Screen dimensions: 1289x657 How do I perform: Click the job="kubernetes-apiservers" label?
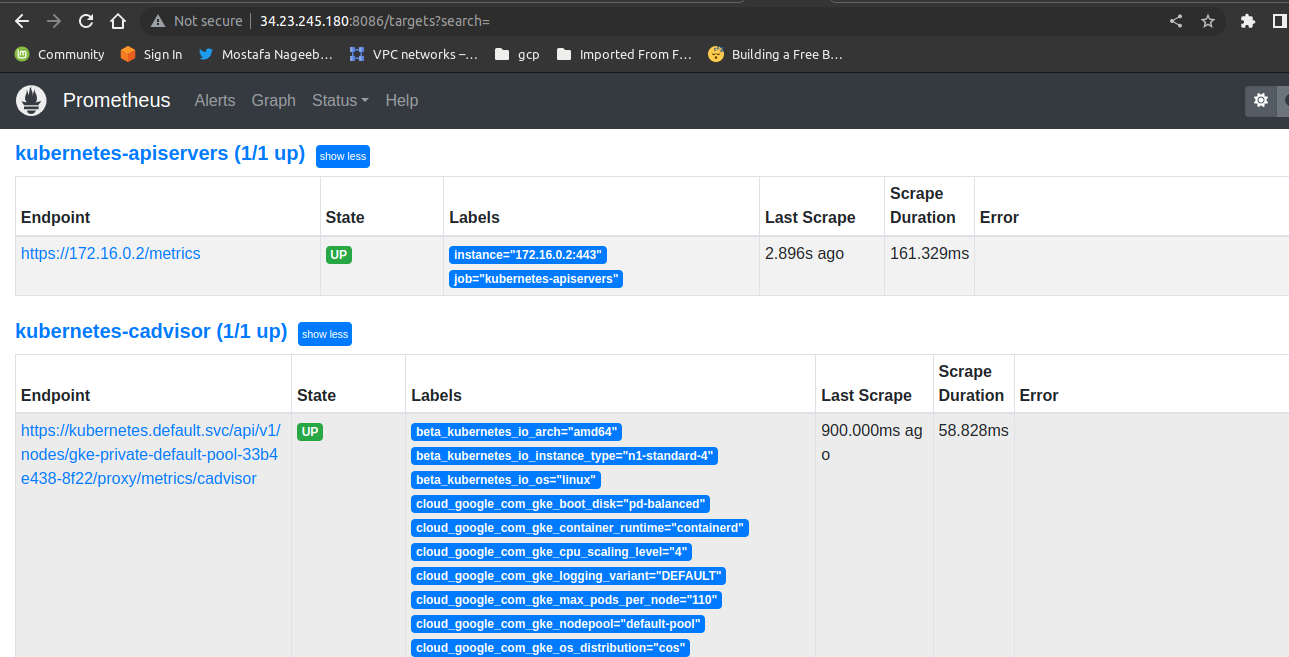[x=536, y=279]
